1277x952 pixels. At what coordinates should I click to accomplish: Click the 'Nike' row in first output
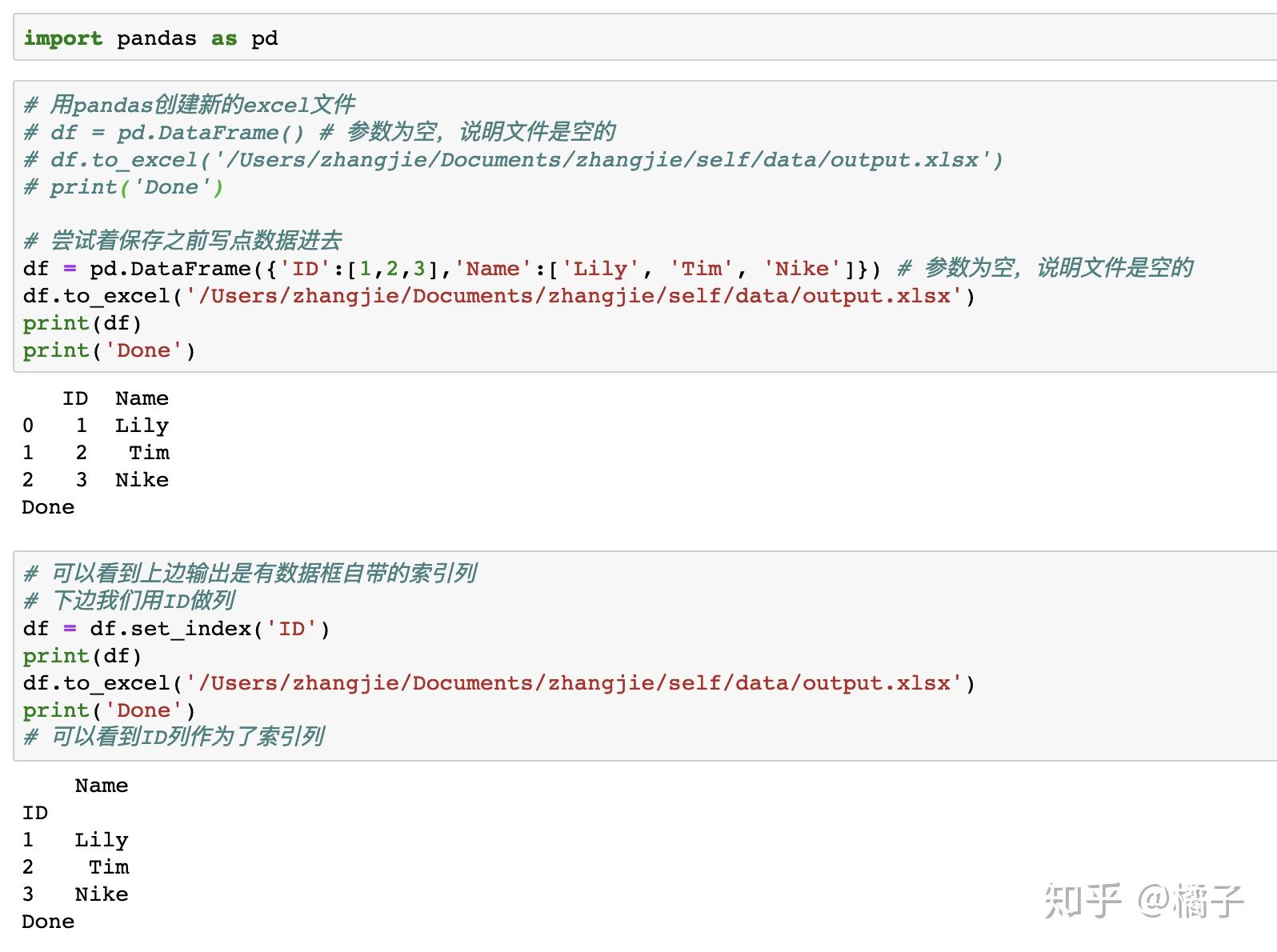pos(95,480)
